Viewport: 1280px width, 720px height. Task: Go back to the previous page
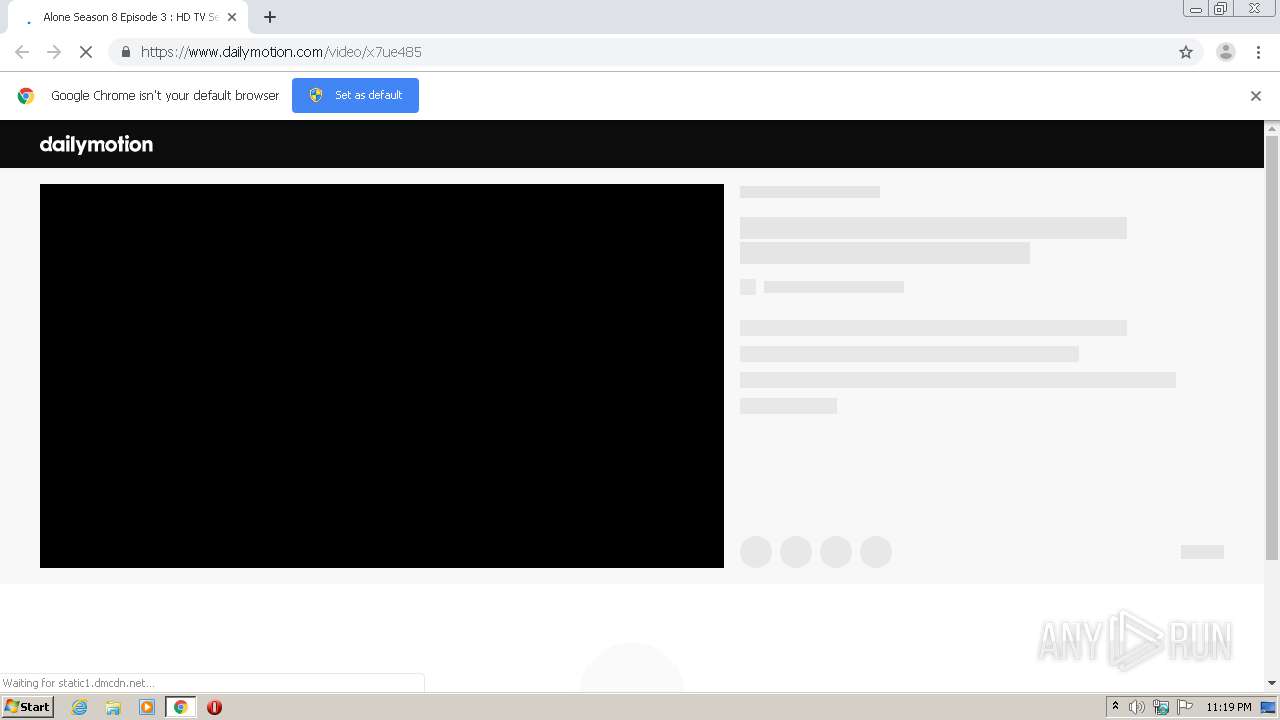(22, 52)
